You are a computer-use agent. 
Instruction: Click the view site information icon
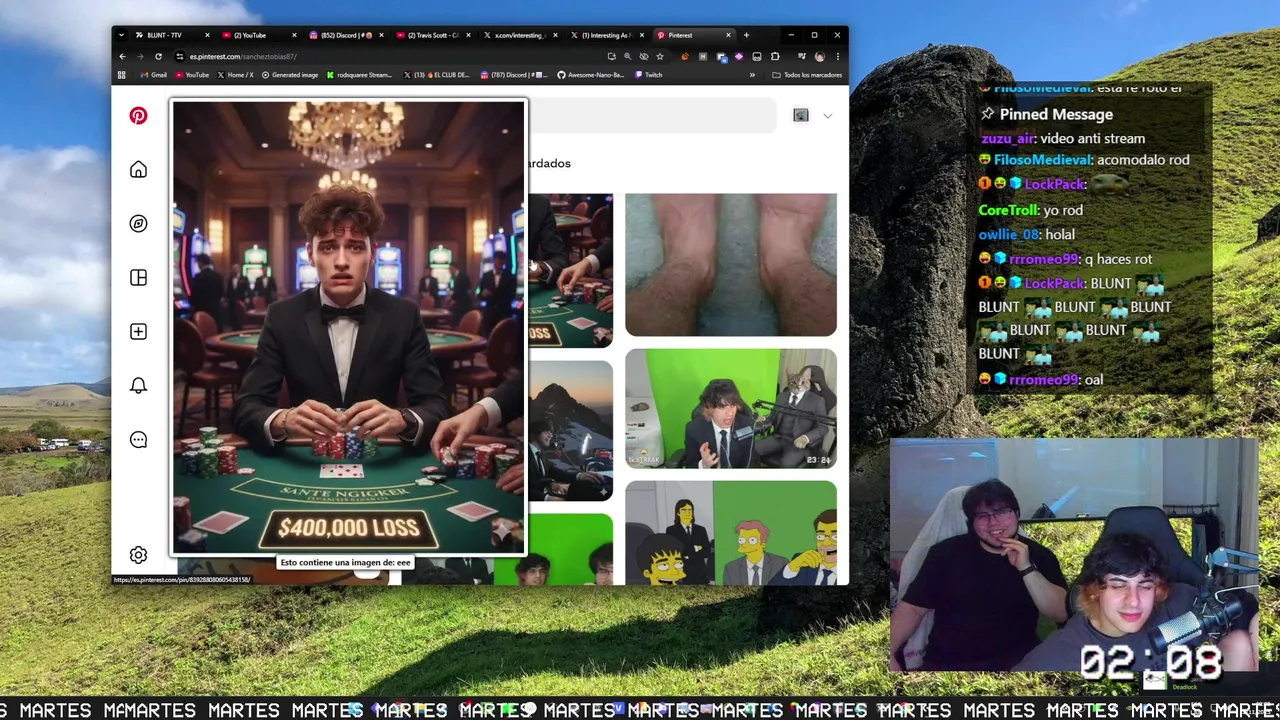click(180, 56)
